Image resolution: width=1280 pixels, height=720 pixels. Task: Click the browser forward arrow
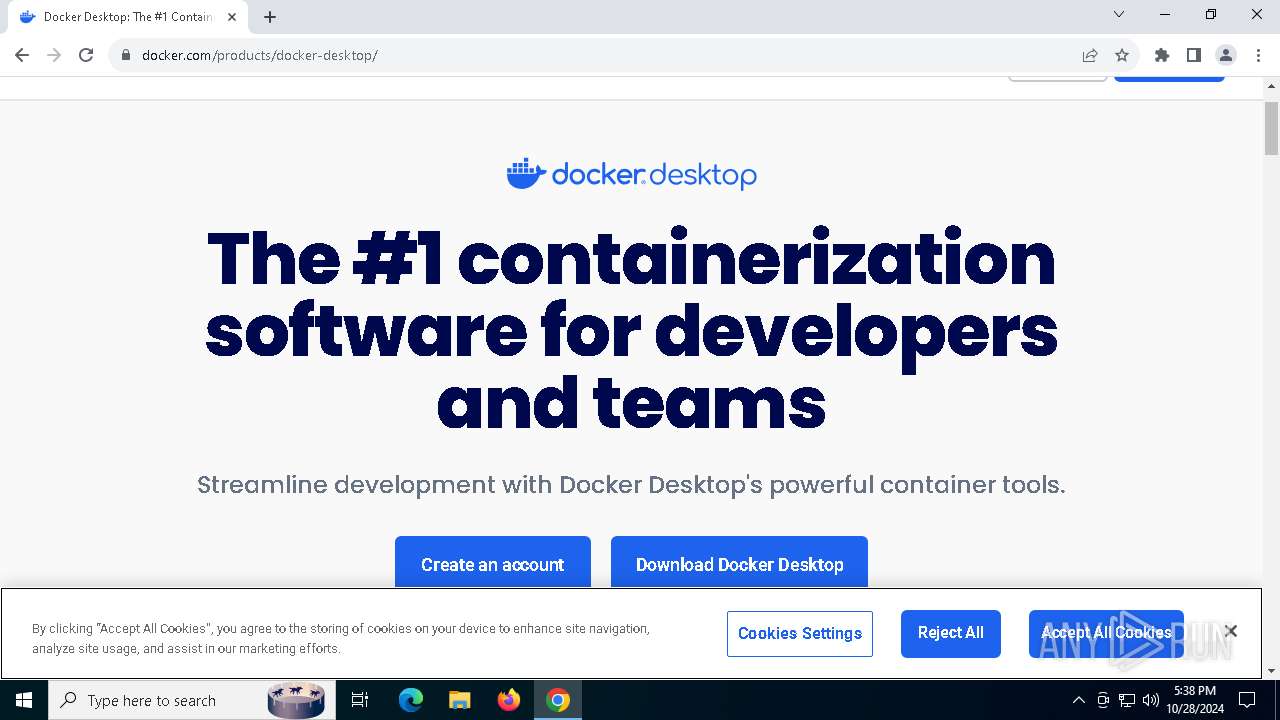(54, 55)
